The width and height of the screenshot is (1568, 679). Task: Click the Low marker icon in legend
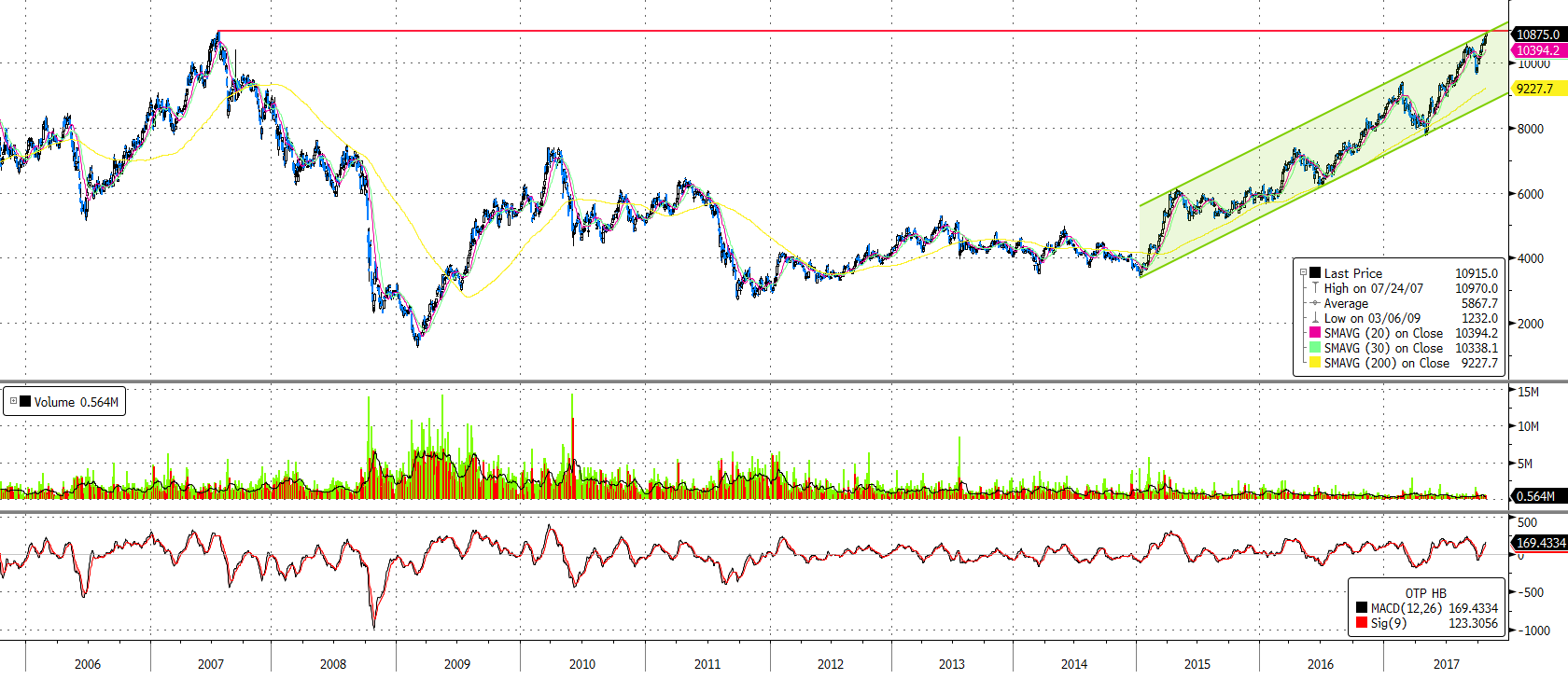click(x=1315, y=317)
